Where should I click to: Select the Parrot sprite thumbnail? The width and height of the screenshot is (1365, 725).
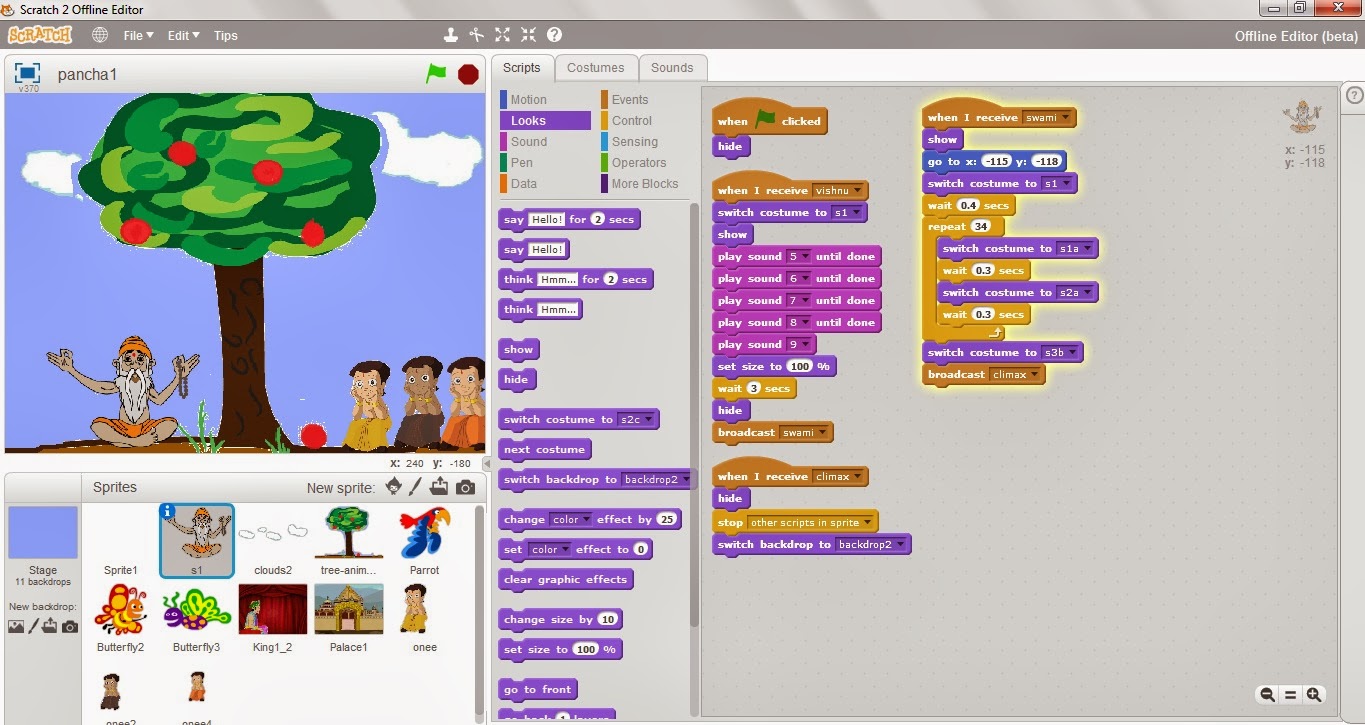click(424, 535)
